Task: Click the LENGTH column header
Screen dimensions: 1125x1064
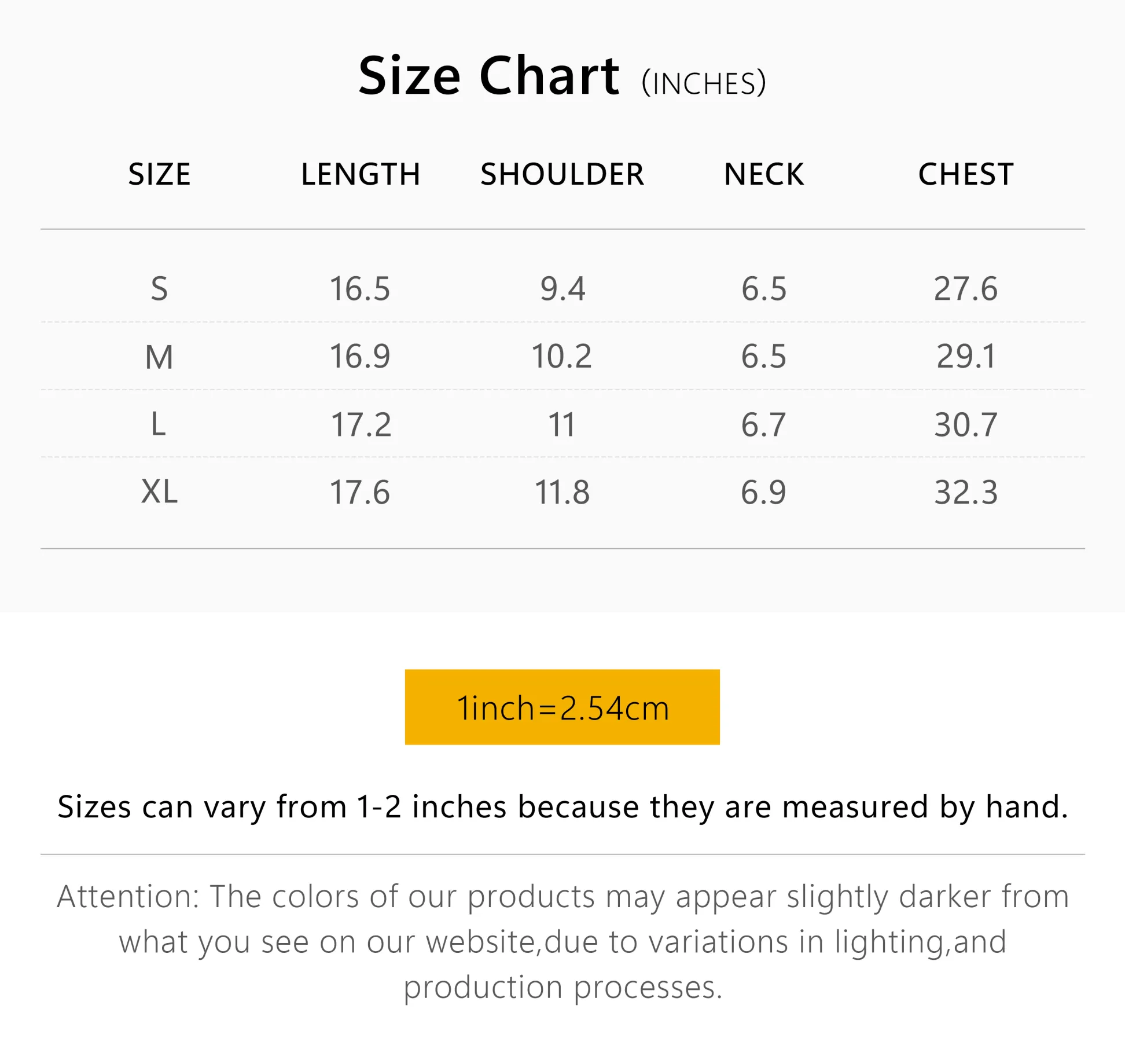Action: click(361, 174)
